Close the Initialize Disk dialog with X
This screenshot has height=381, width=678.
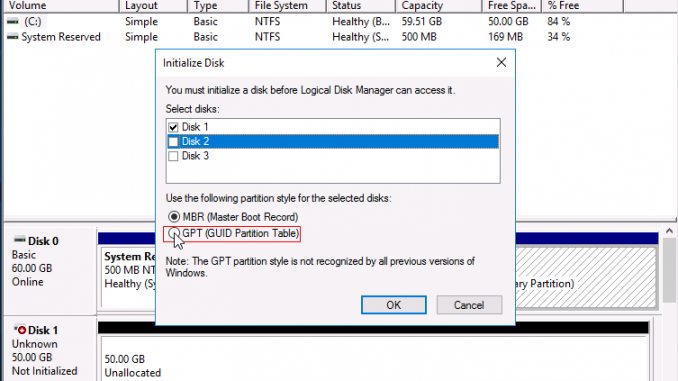[x=501, y=63]
